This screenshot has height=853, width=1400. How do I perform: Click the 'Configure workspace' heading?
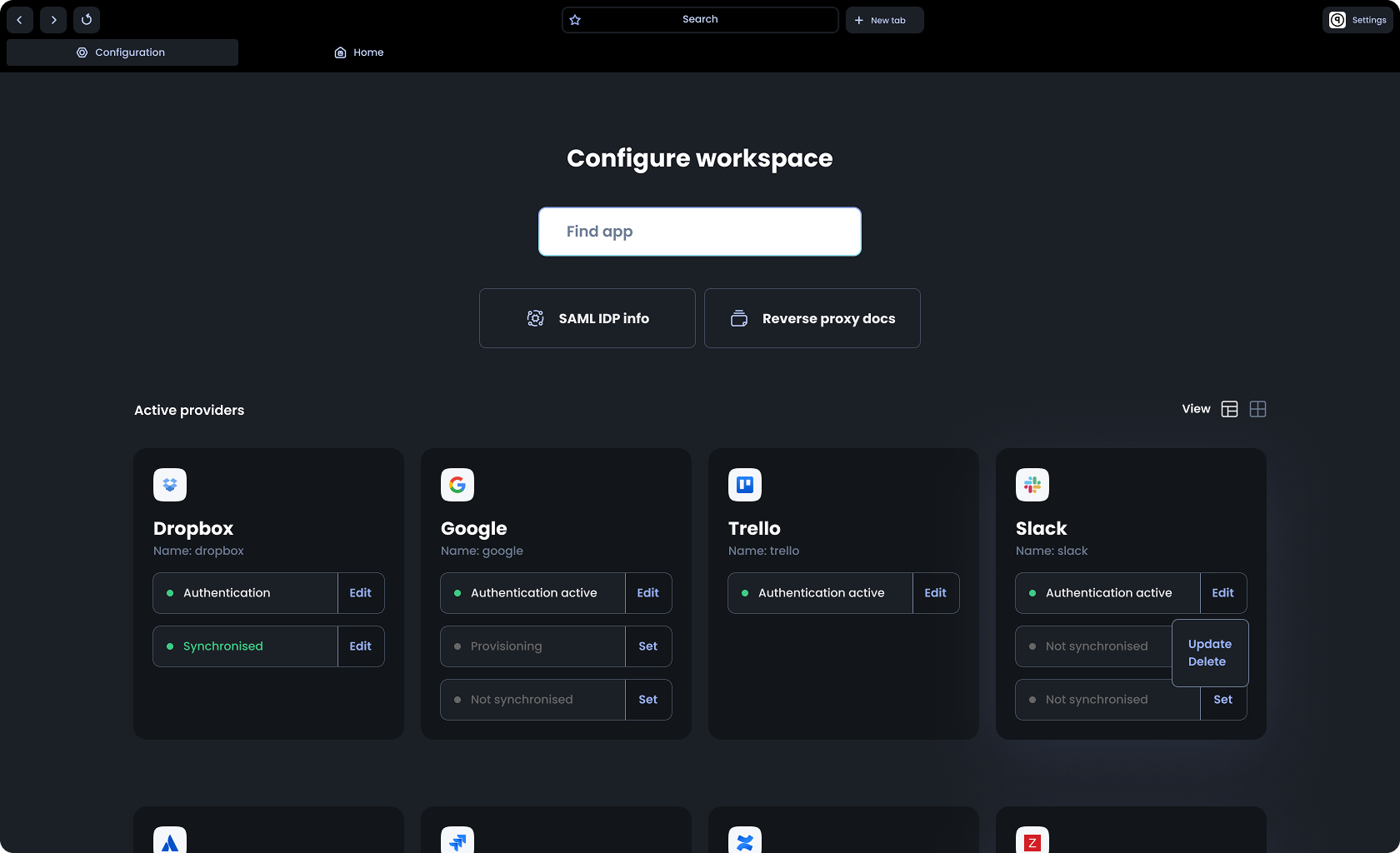(700, 158)
